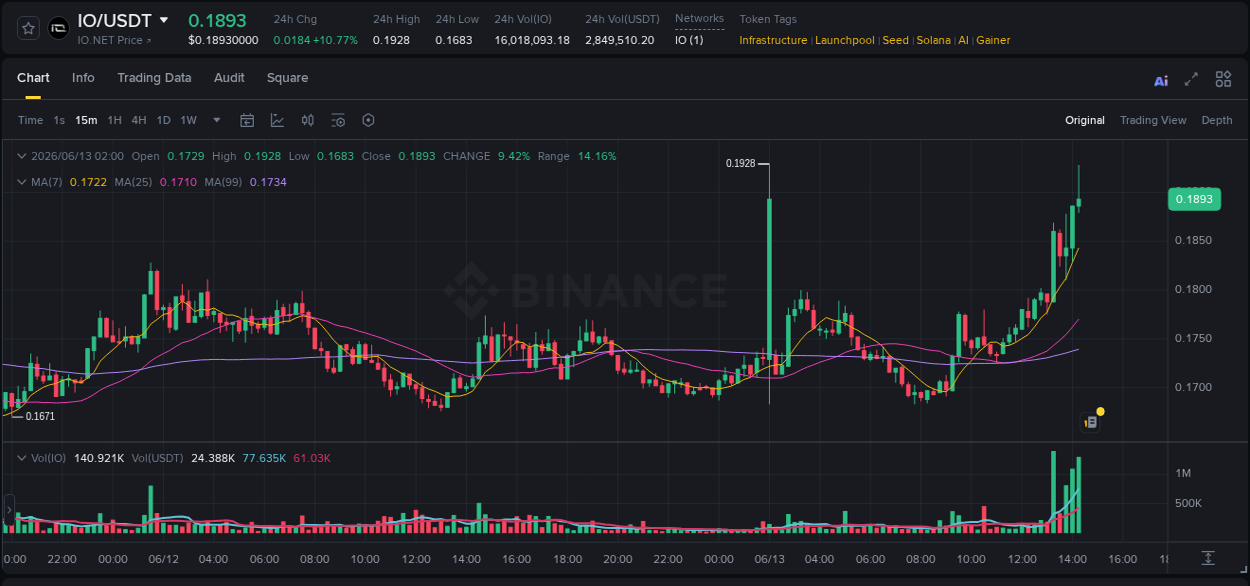Click the Launchpool token tag

845,40
